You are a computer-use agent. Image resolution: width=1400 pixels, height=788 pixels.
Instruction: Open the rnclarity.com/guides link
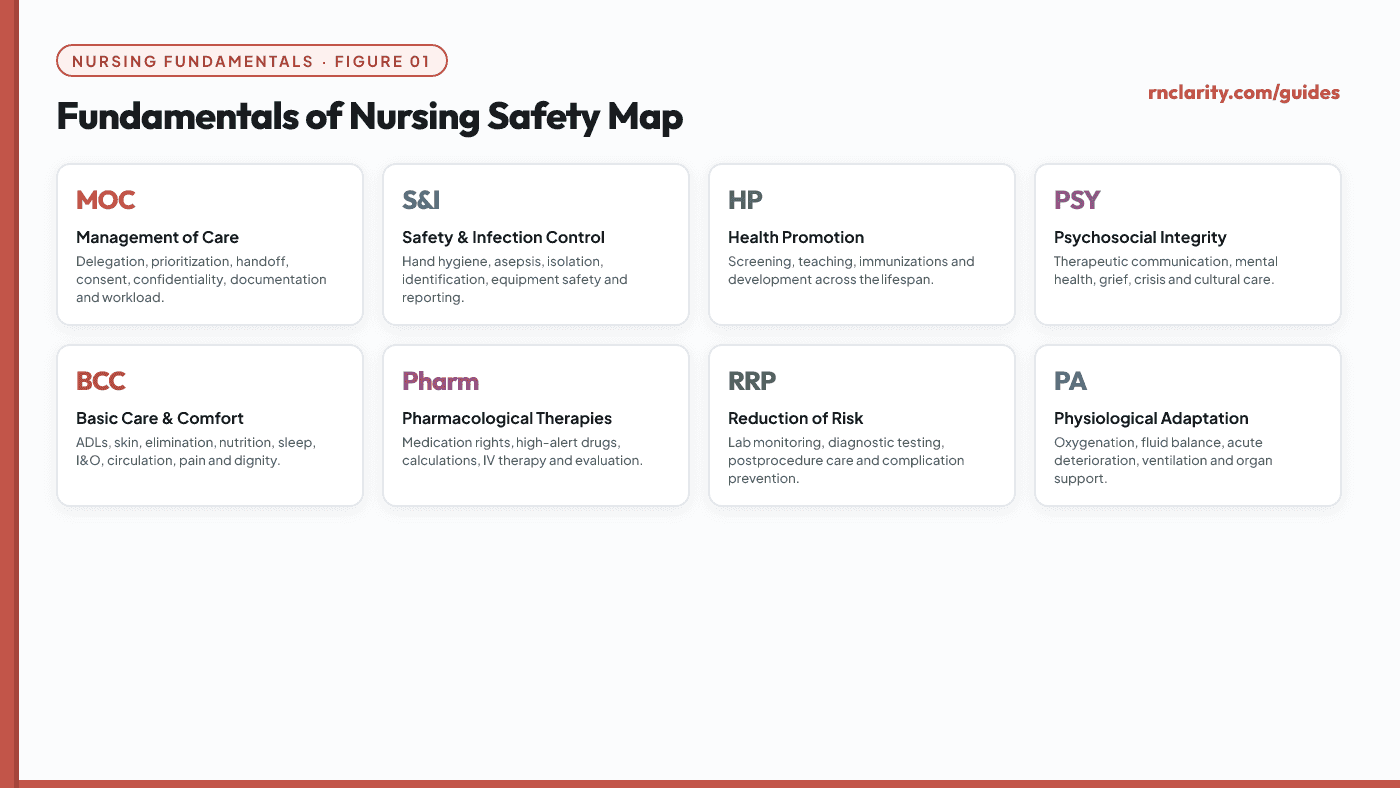pyautogui.click(x=1244, y=93)
